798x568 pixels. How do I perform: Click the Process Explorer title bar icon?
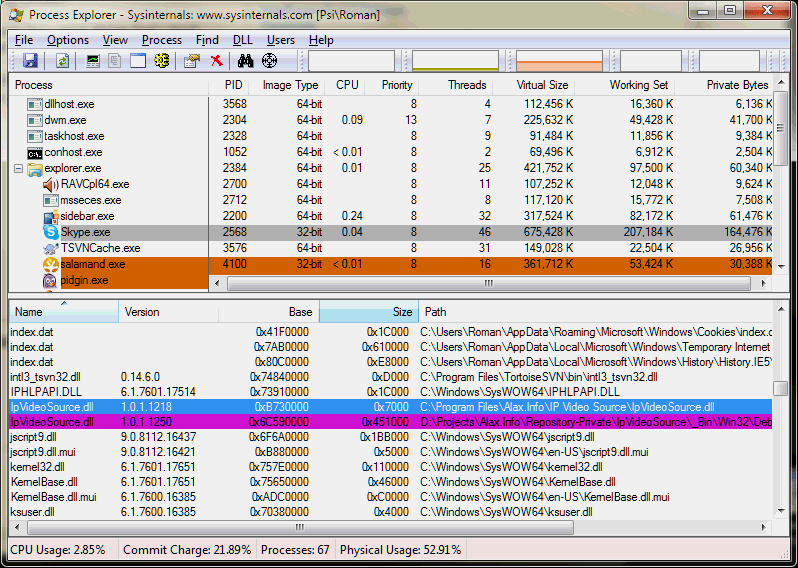16,15
